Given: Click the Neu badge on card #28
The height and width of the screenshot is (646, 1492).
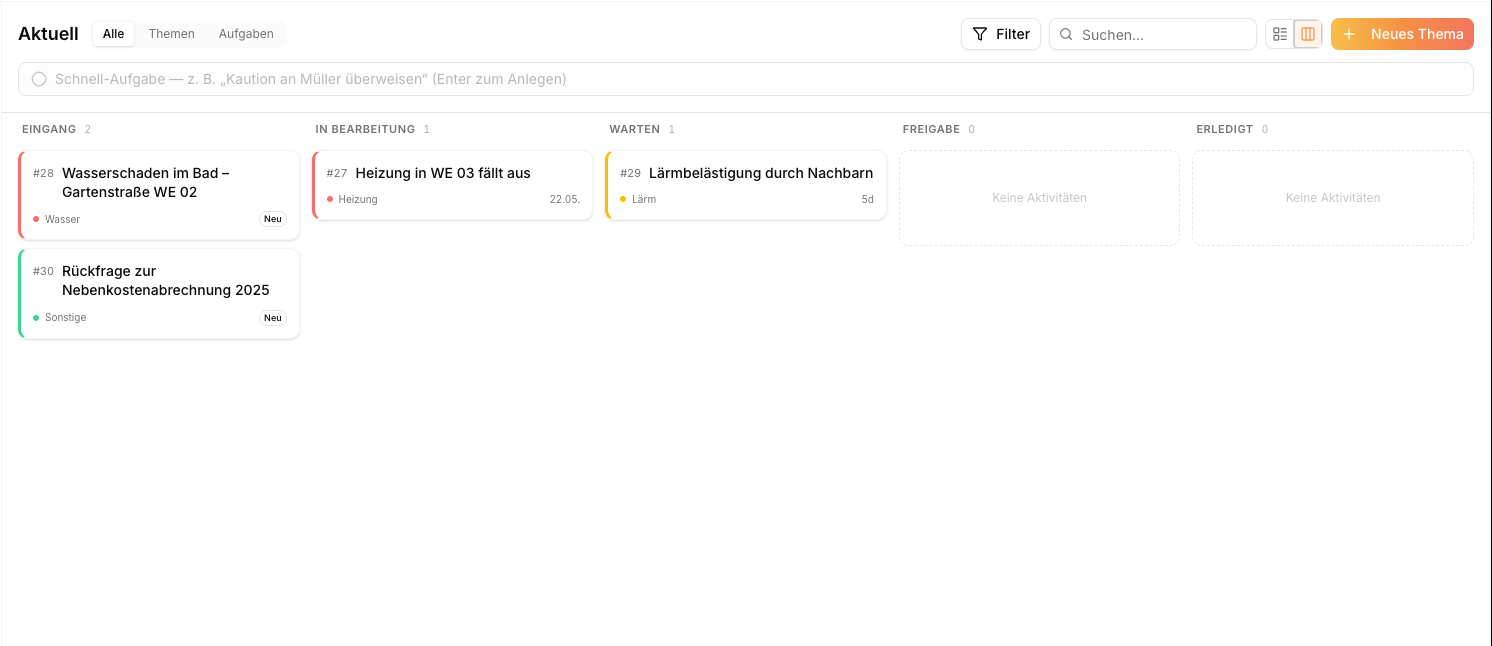Looking at the screenshot, I should click(273, 219).
